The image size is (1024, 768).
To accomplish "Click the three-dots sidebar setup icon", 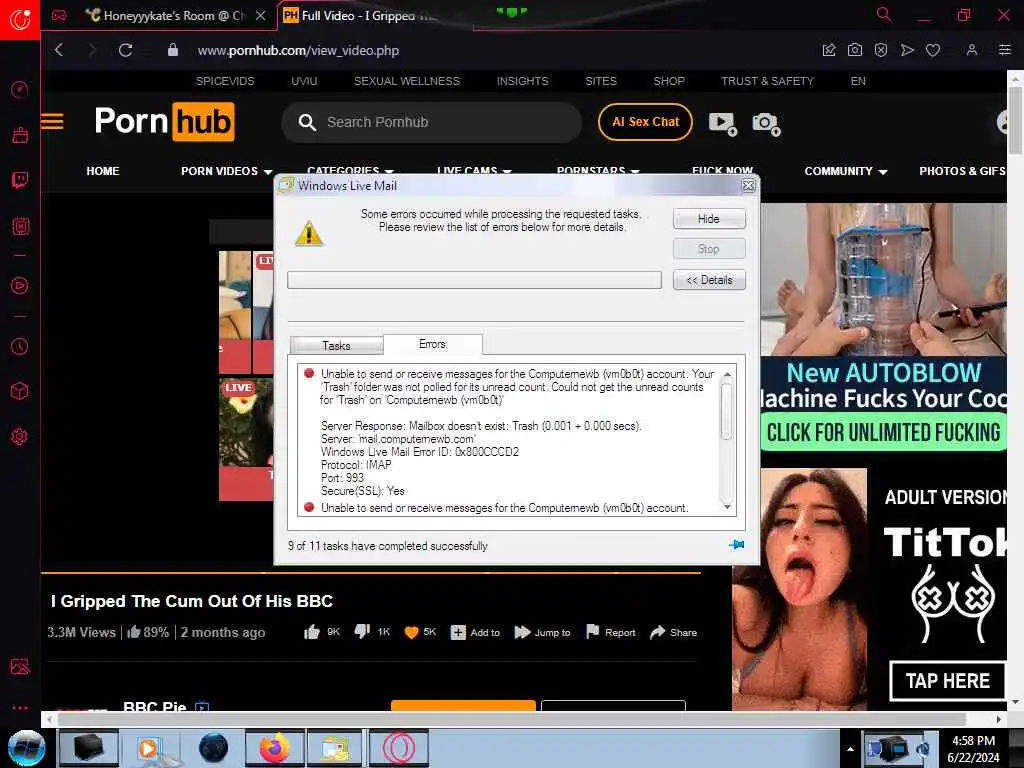I will click(20, 708).
